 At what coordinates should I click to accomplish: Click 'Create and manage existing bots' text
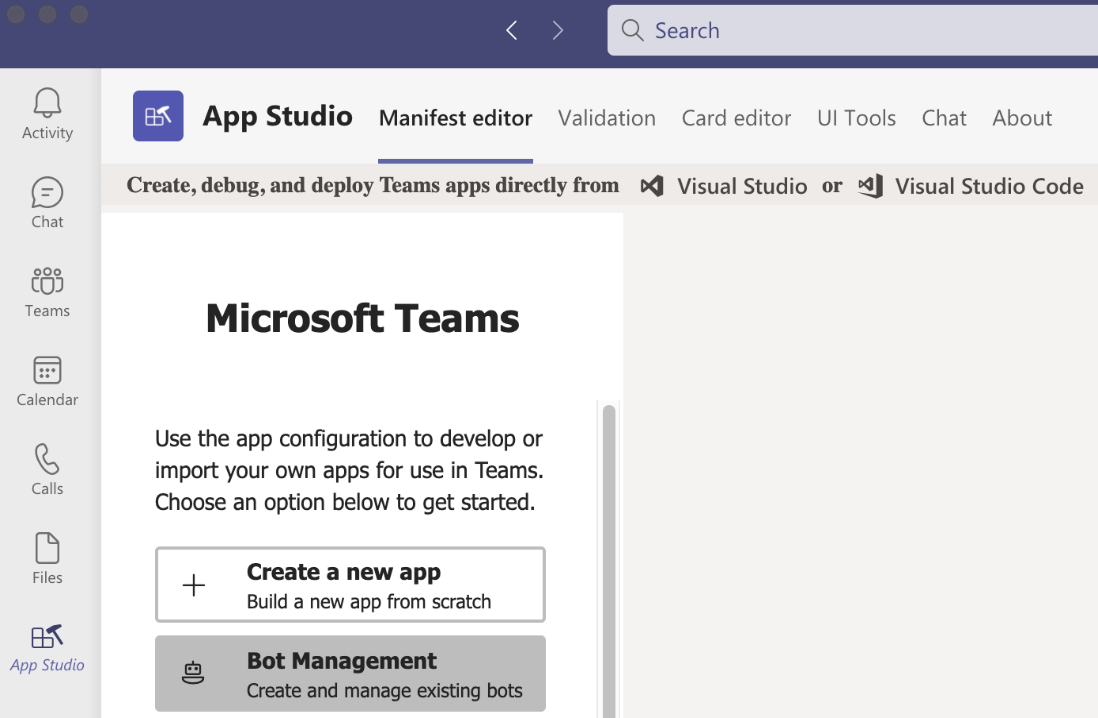click(x=384, y=691)
